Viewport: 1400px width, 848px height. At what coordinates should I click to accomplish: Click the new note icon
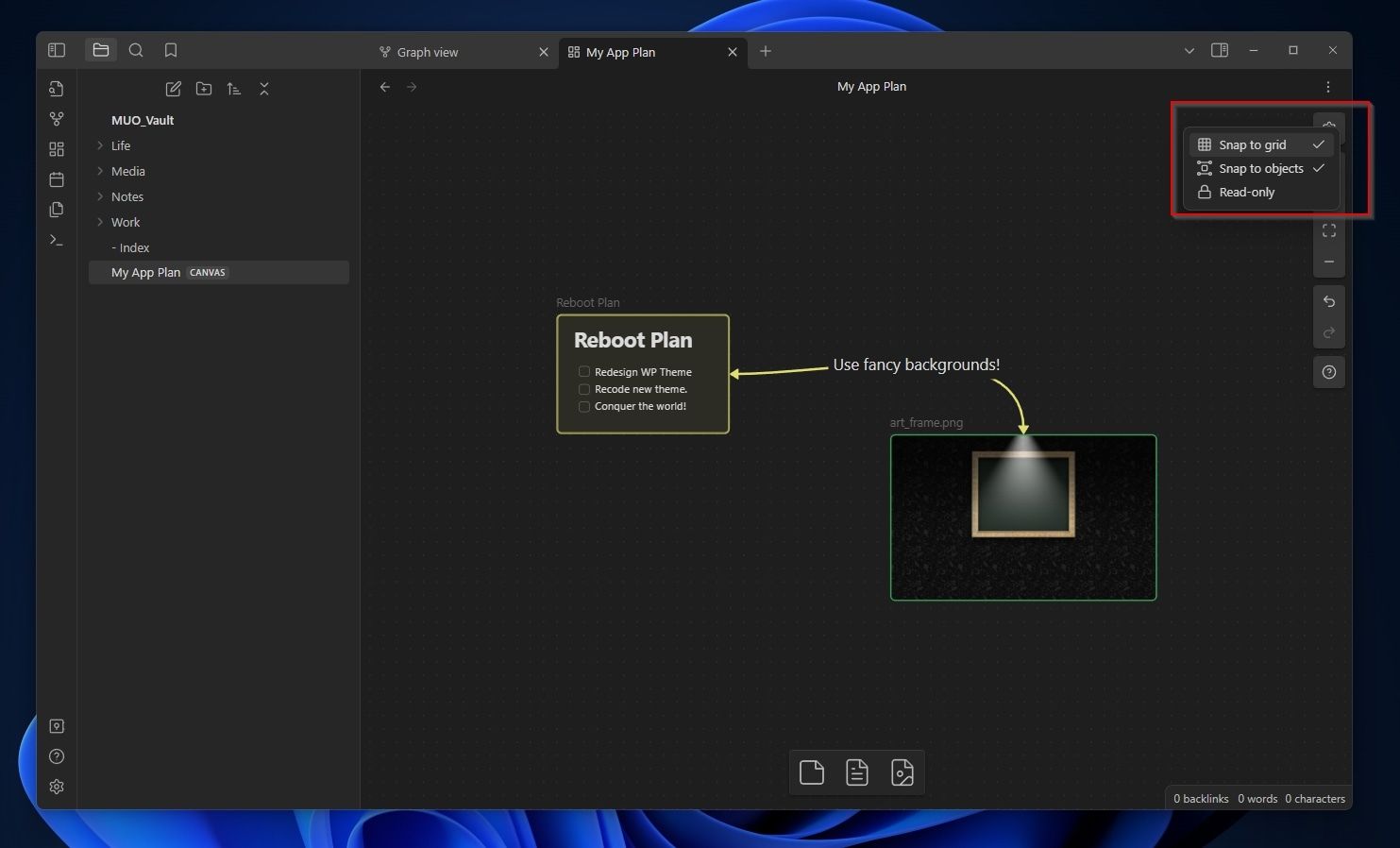click(x=174, y=89)
